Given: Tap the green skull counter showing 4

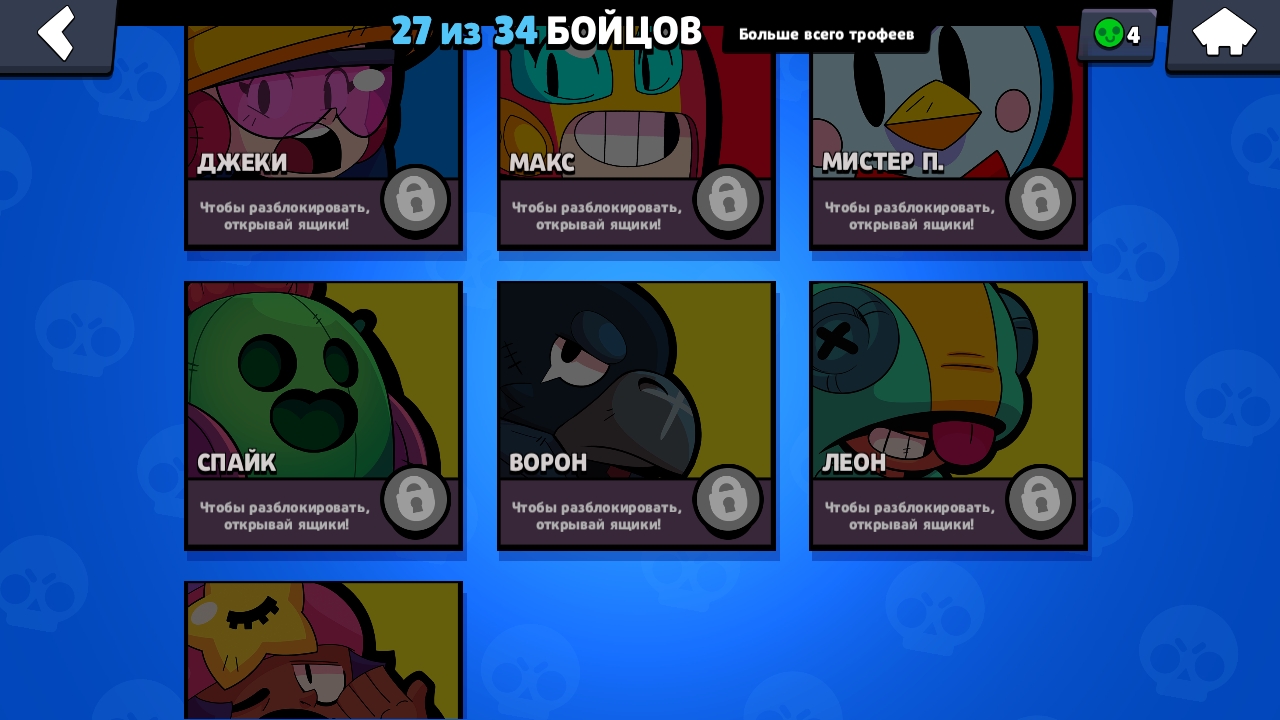Looking at the screenshot, I should tap(1118, 35).
